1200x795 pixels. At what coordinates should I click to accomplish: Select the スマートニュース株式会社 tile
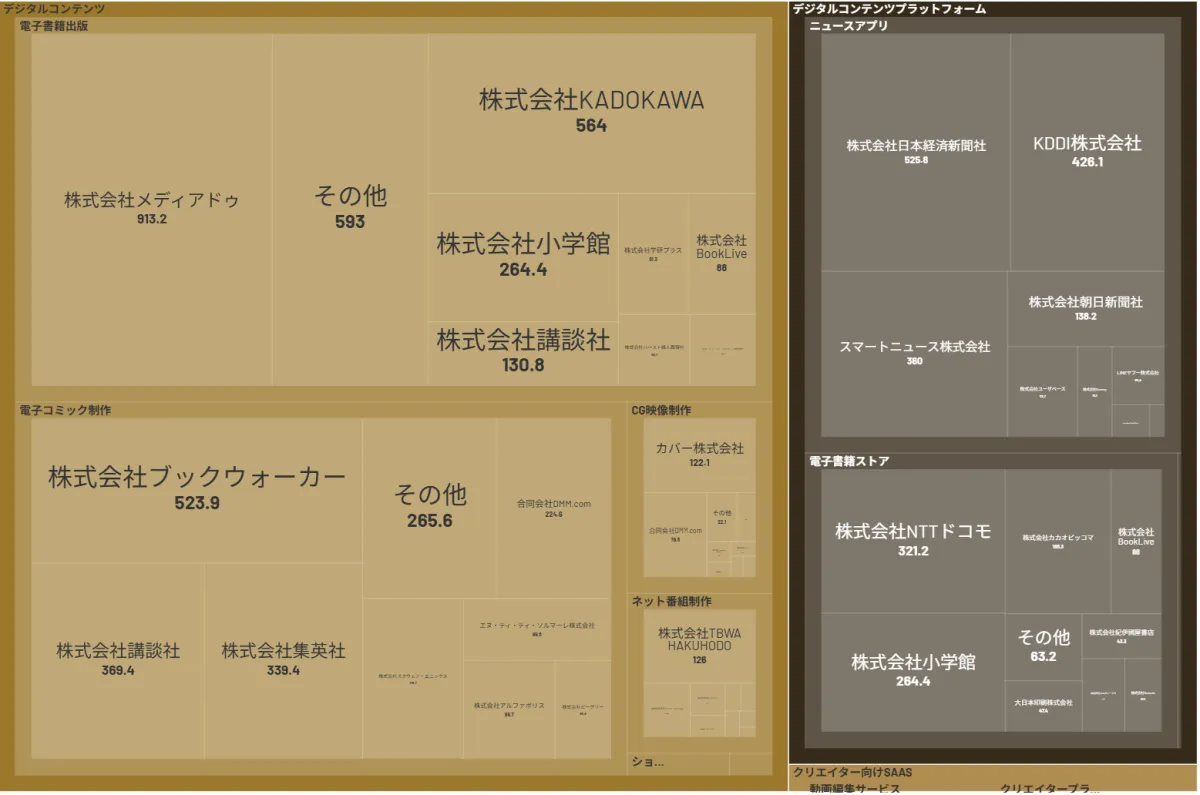point(914,353)
